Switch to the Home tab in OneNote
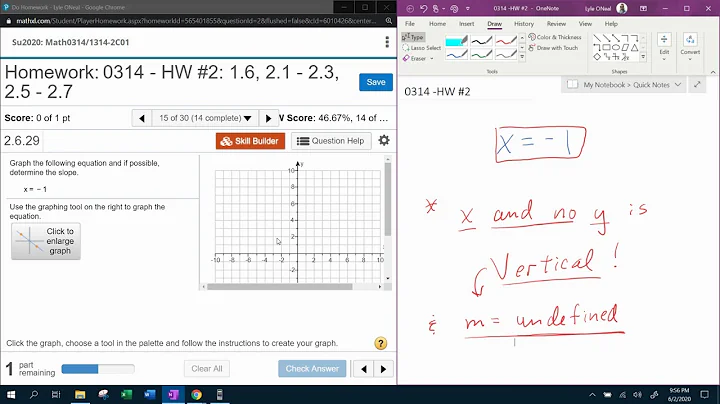 click(x=437, y=24)
